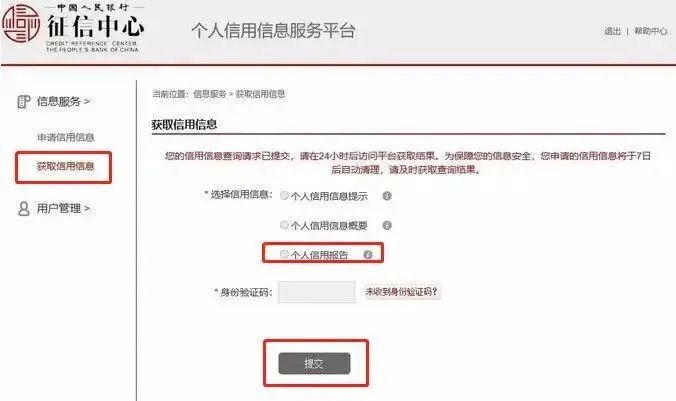Expand the 信息服务 sidebar section
The height and width of the screenshot is (401, 676).
[x=63, y=102]
